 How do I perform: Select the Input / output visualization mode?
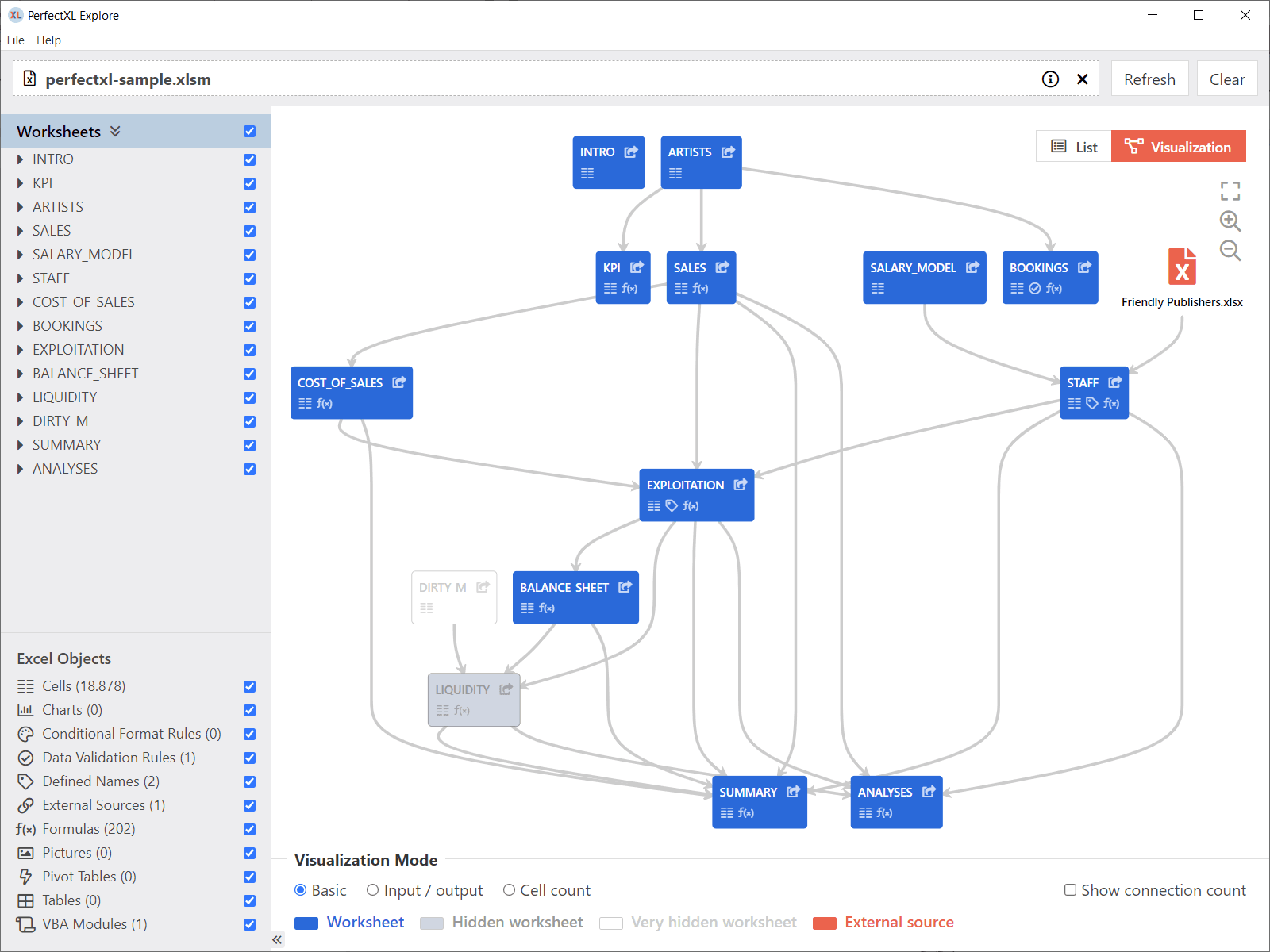tap(372, 890)
